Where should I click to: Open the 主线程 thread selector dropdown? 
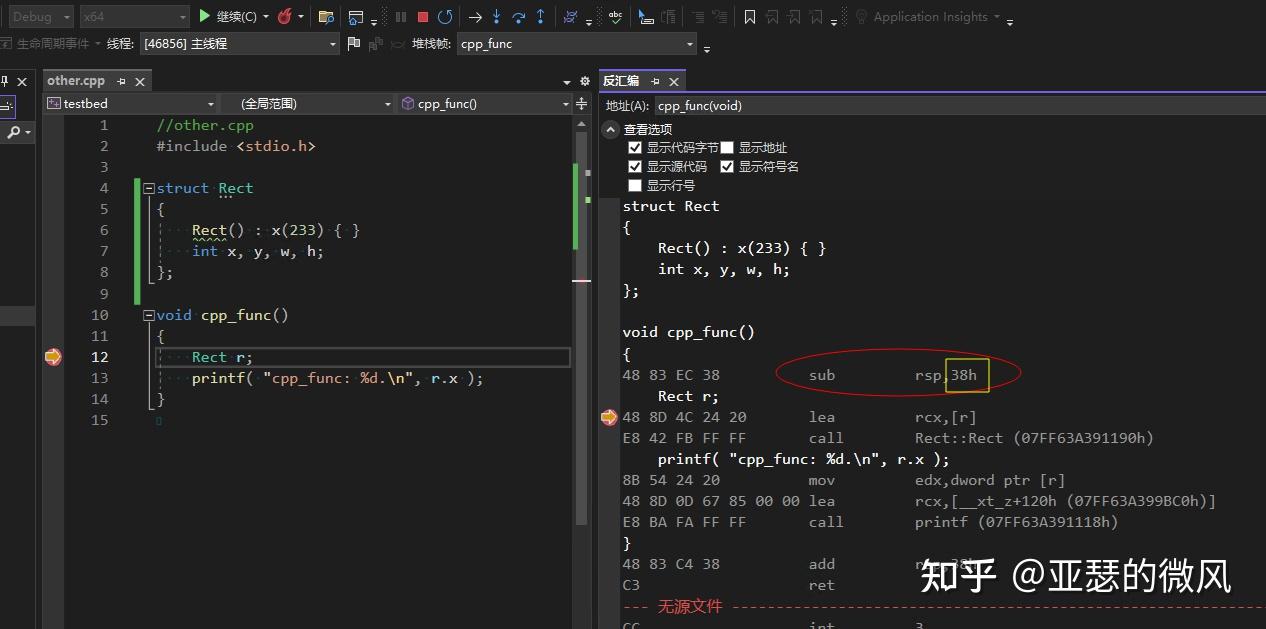(x=332, y=43)
